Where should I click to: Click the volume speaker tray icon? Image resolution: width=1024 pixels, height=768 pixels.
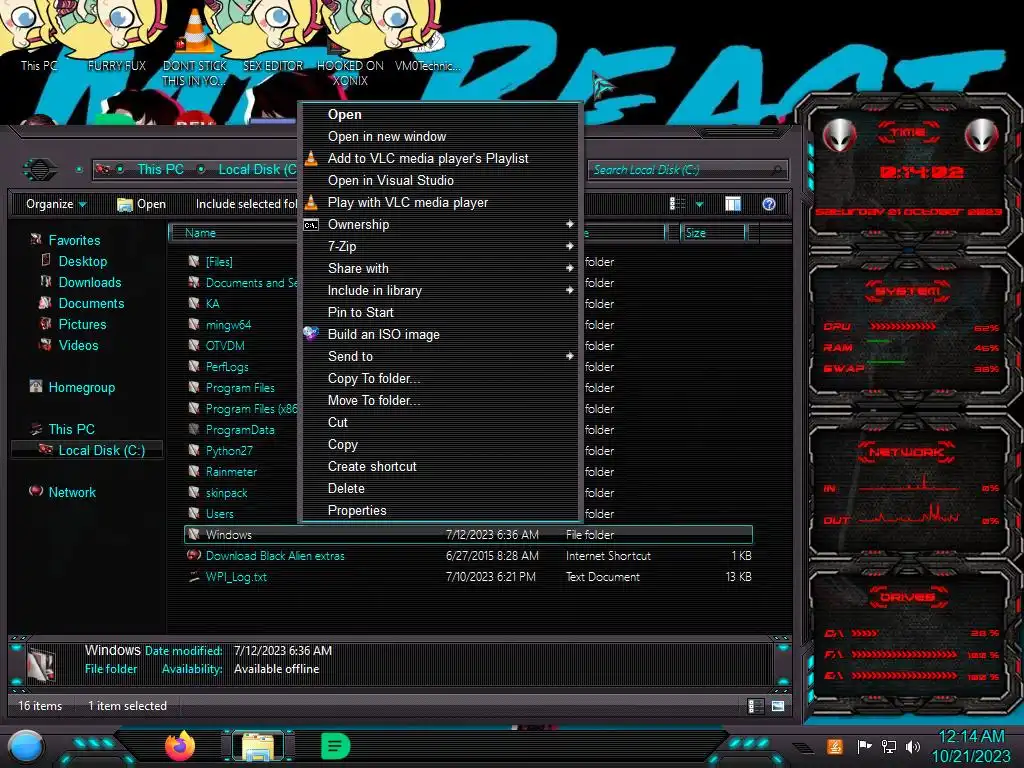[913, 746]
